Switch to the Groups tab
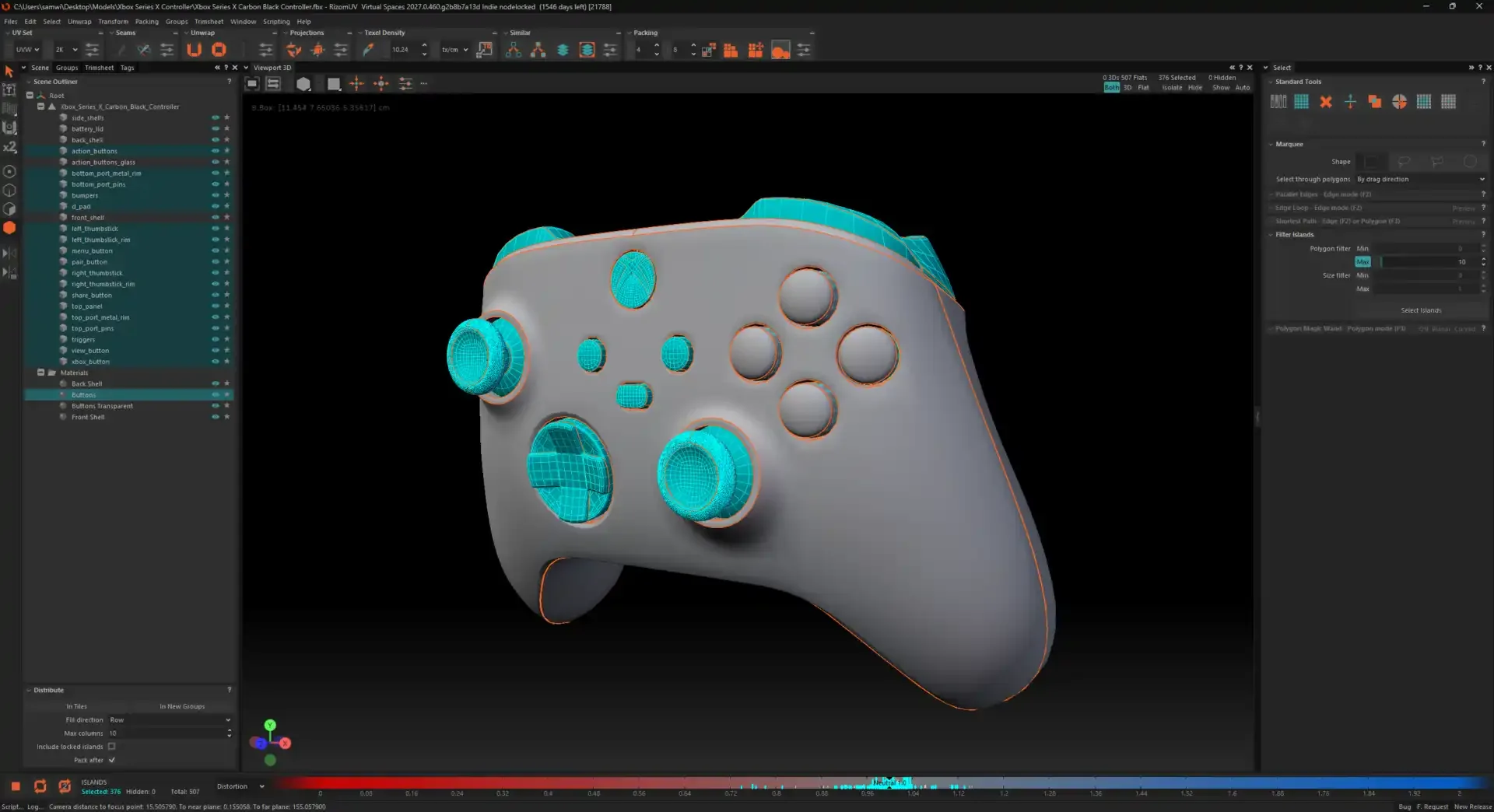Screen dimensions: 1494x812 tap(67, 68)
